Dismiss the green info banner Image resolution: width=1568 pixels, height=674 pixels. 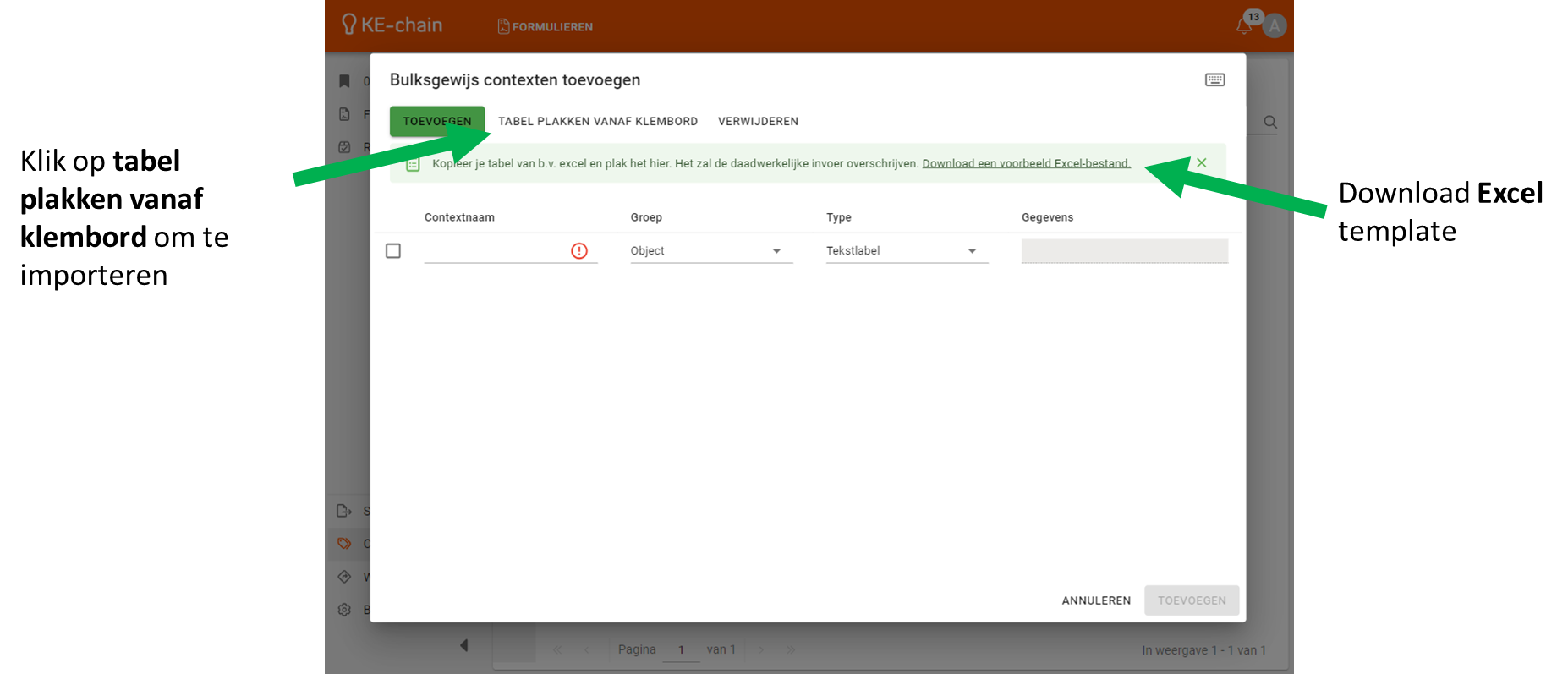tap(1201, 162)
